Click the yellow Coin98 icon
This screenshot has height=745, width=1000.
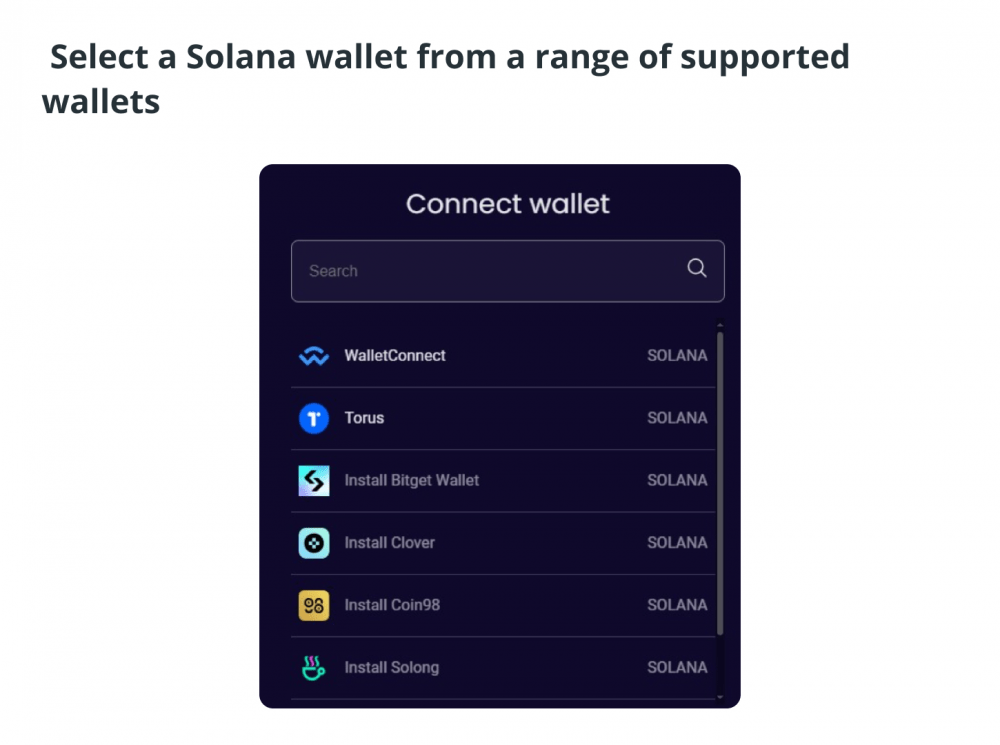[314, 605]
